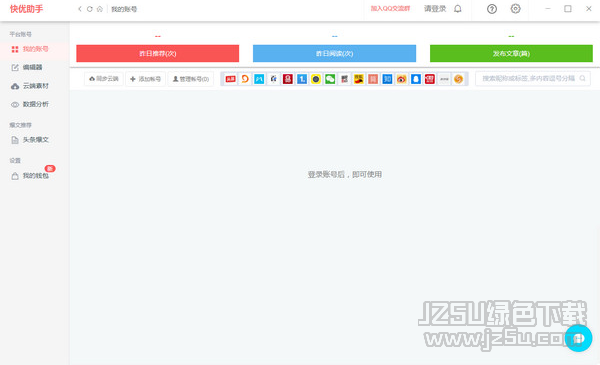
Task: Open the 管理账号(0) button
Action: click(191, 79)
